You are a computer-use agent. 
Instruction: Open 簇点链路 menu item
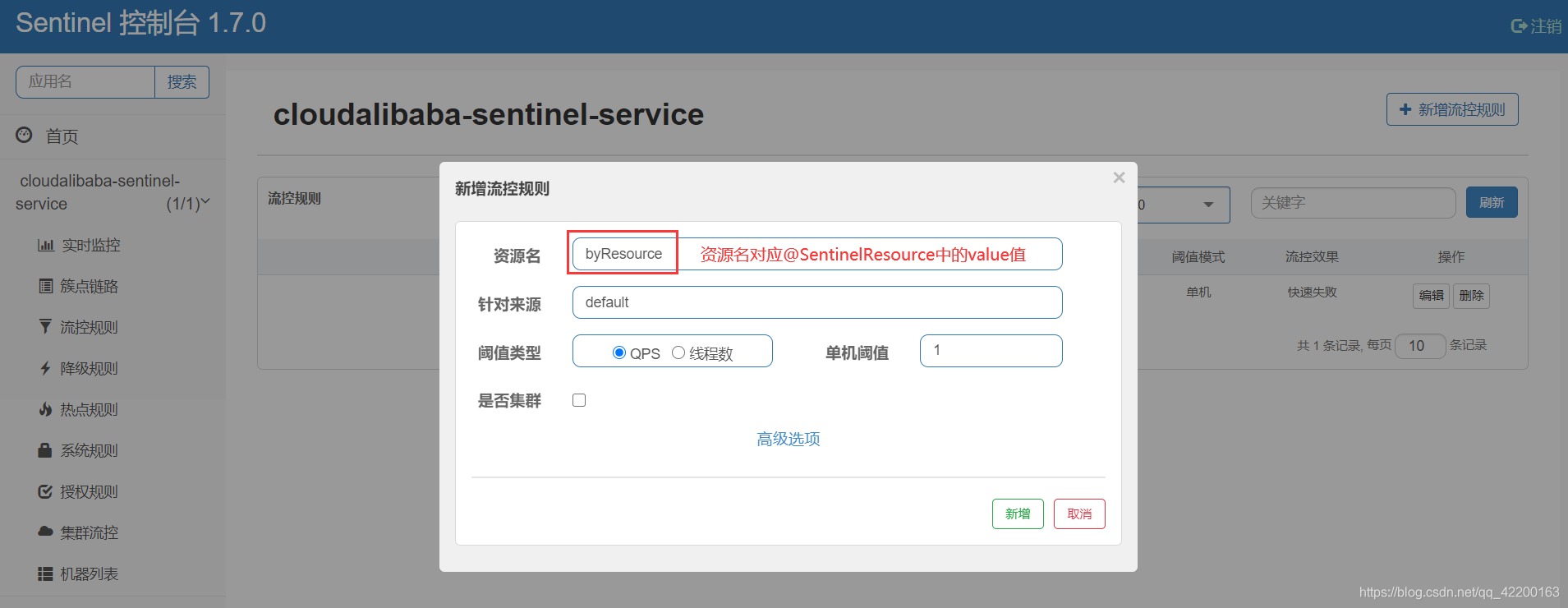coord(90,286)
